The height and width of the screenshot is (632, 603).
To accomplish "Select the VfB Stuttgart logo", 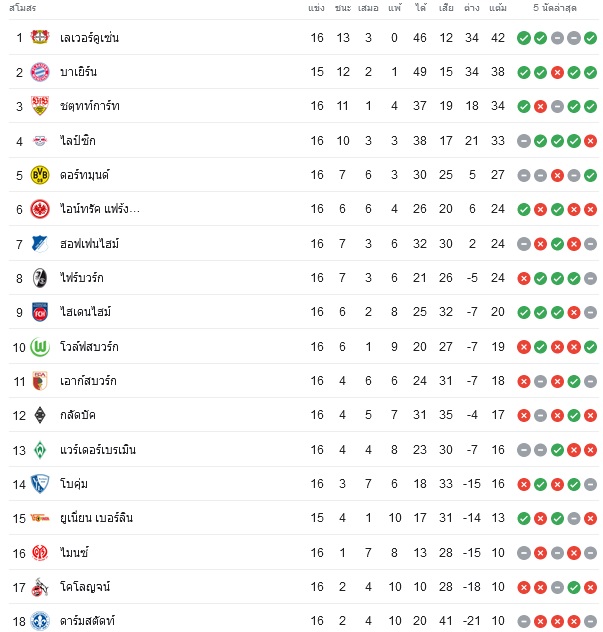I will coord(40,106).
